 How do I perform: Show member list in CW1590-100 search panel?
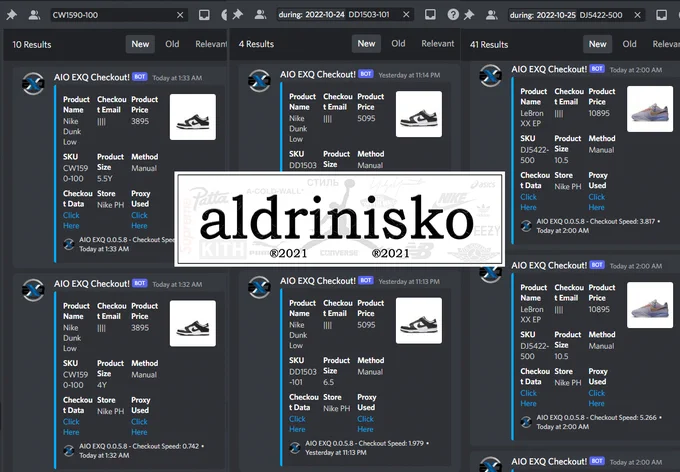pos(34,15)
